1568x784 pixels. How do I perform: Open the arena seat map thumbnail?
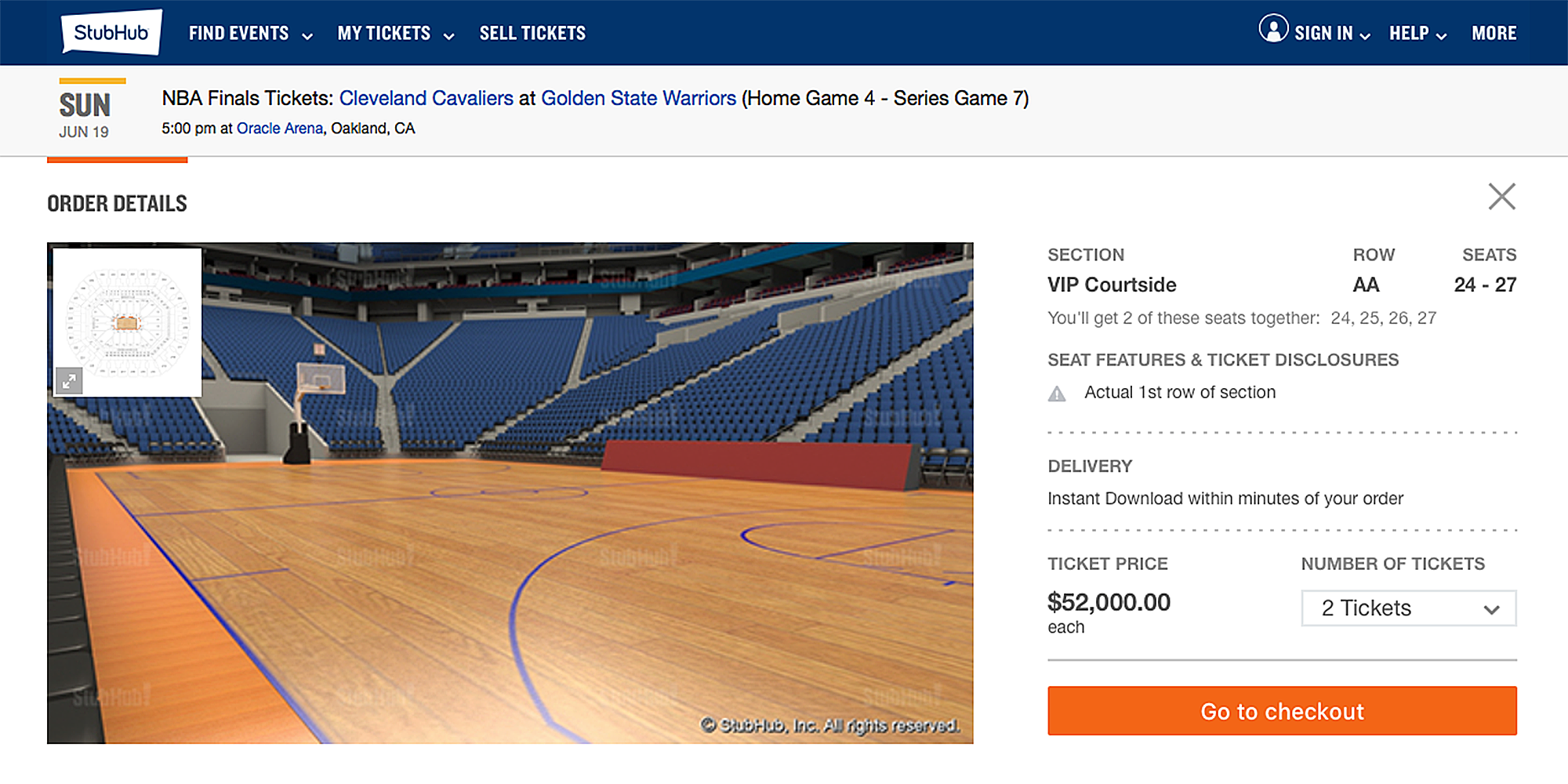[128, 322]
